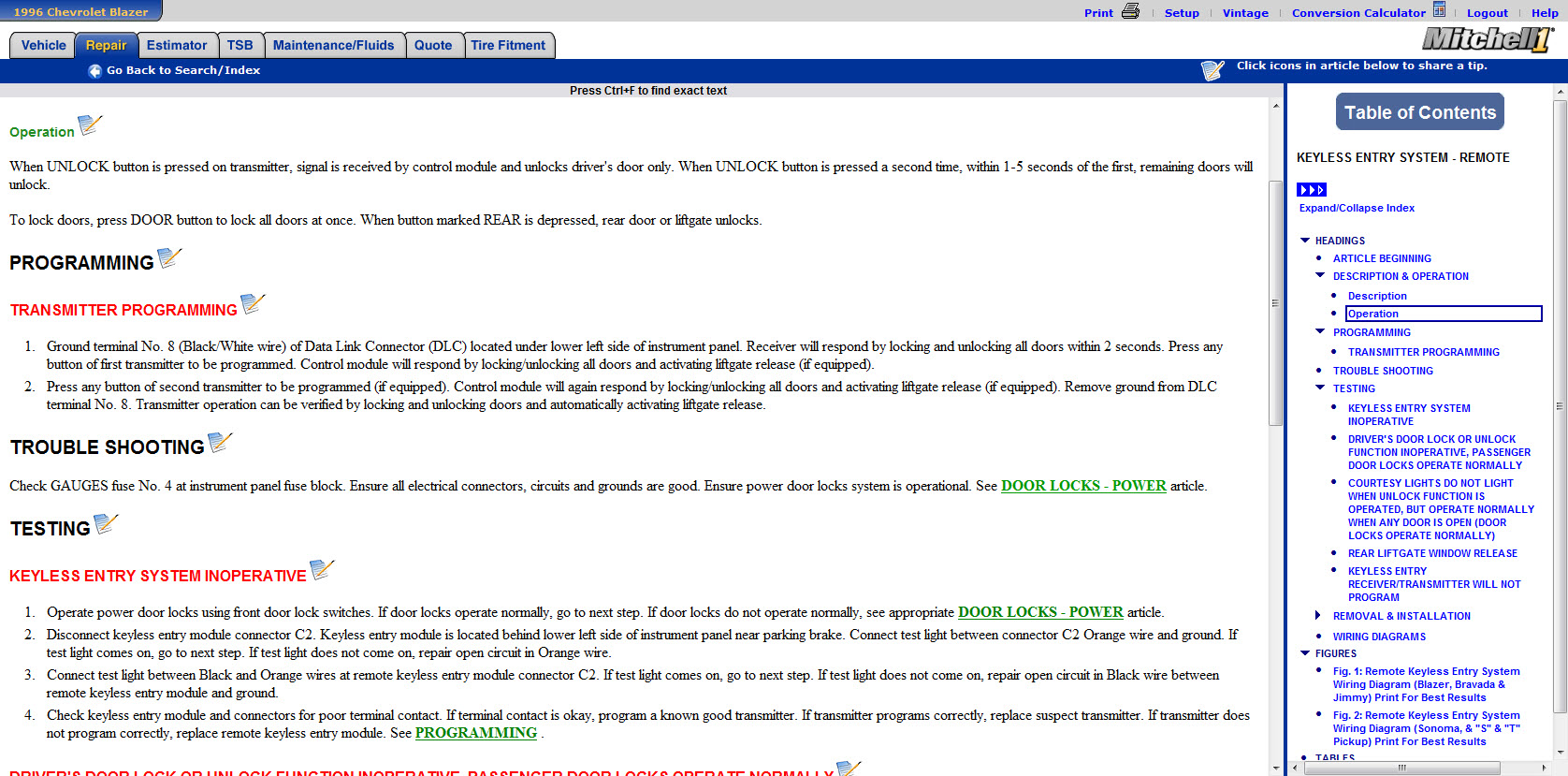Click tip icon next to KEYLESS ENTRY SYSTEM INOPERATIVE

(x=322, y=569)
